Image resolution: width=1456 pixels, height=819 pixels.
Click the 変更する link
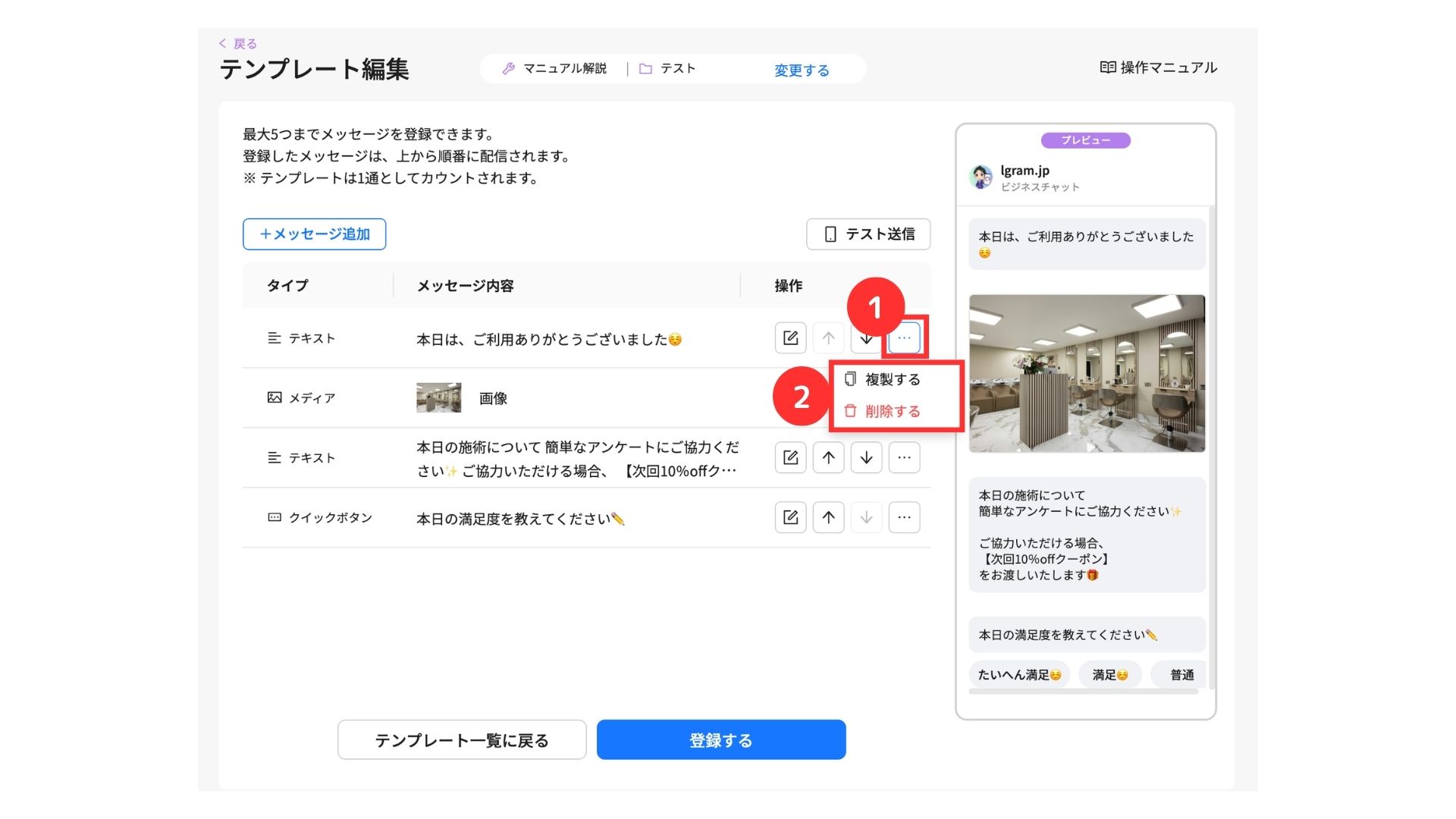(x=802, y=71)
